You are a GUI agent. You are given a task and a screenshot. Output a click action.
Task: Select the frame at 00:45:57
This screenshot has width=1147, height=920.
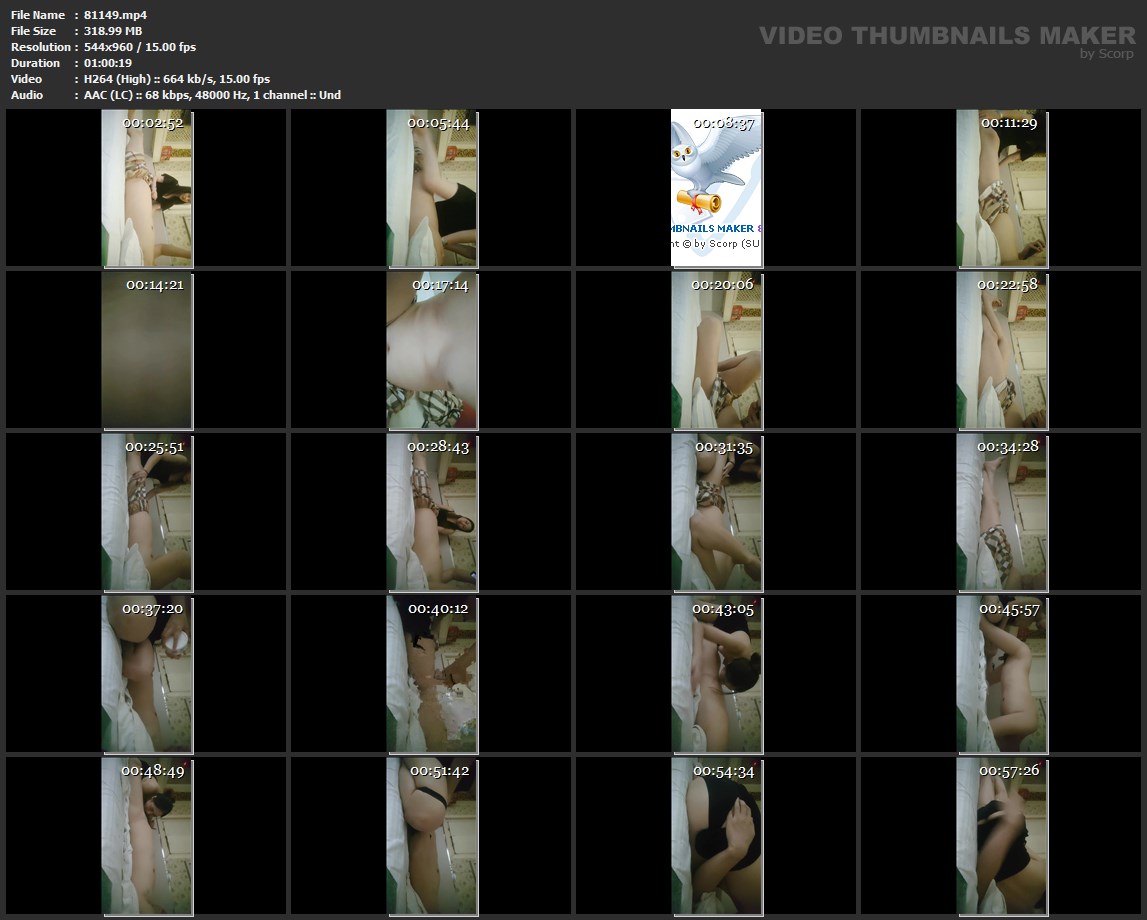1001,674
